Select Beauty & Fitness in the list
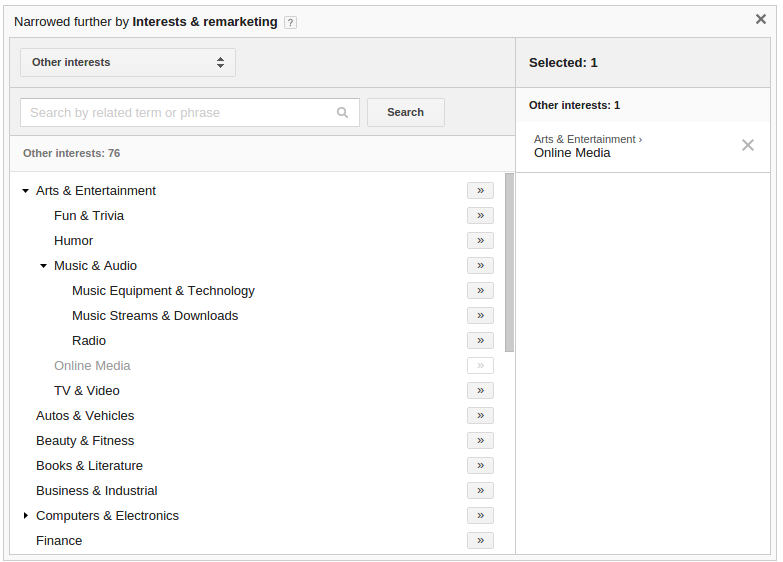The image size is (783, 562). click(85, 441)
